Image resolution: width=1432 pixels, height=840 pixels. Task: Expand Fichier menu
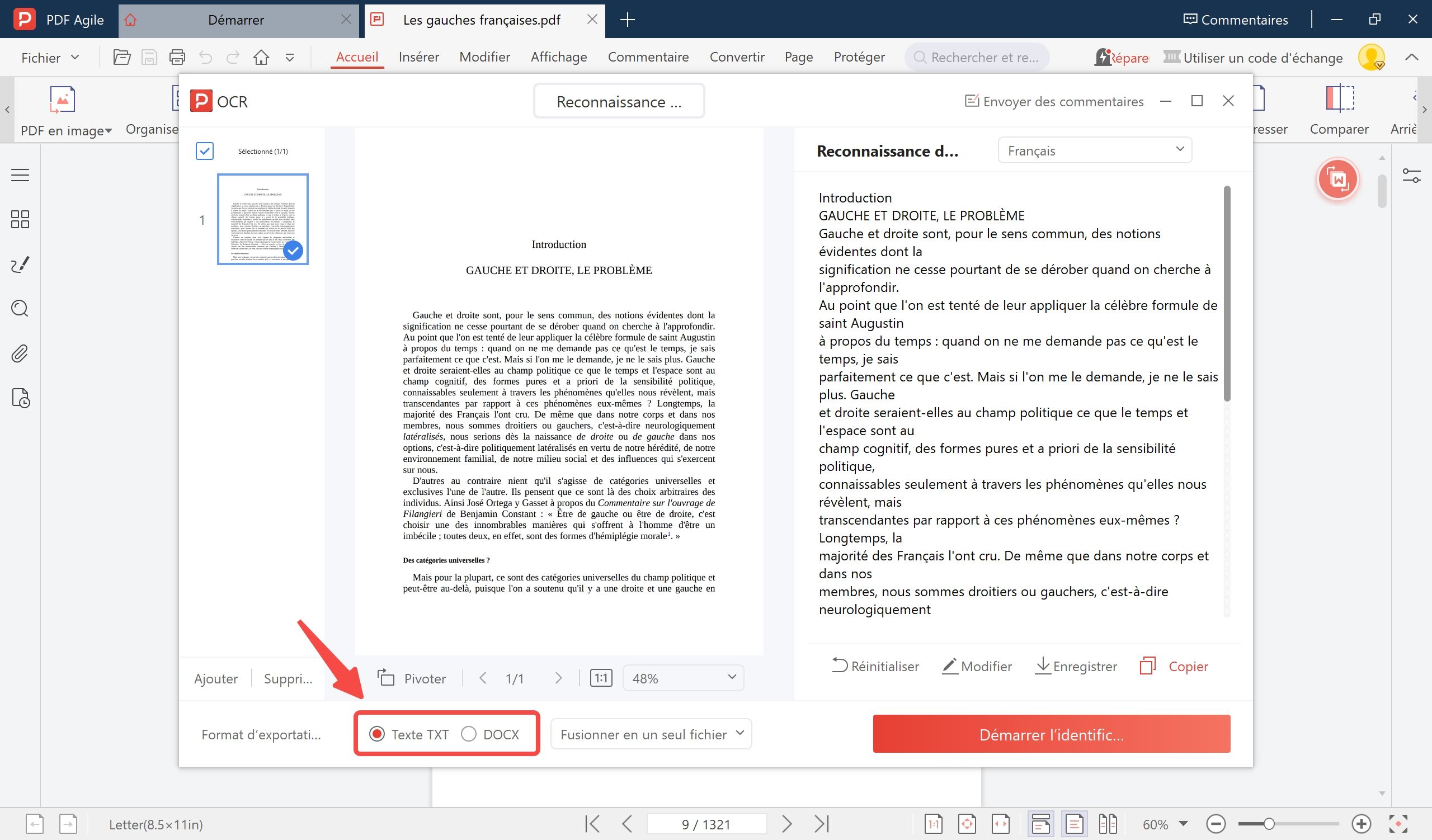(x=50, y=58)
